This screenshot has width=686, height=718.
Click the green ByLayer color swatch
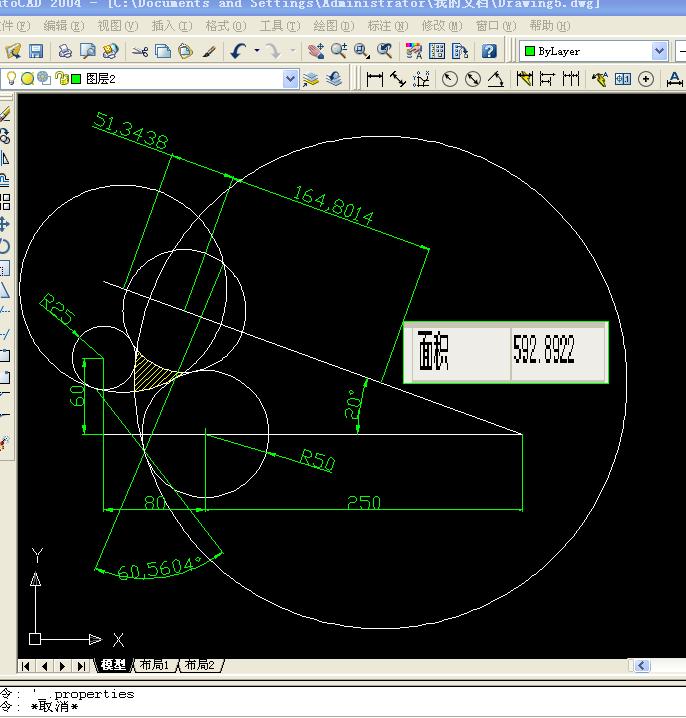[530, 51]
